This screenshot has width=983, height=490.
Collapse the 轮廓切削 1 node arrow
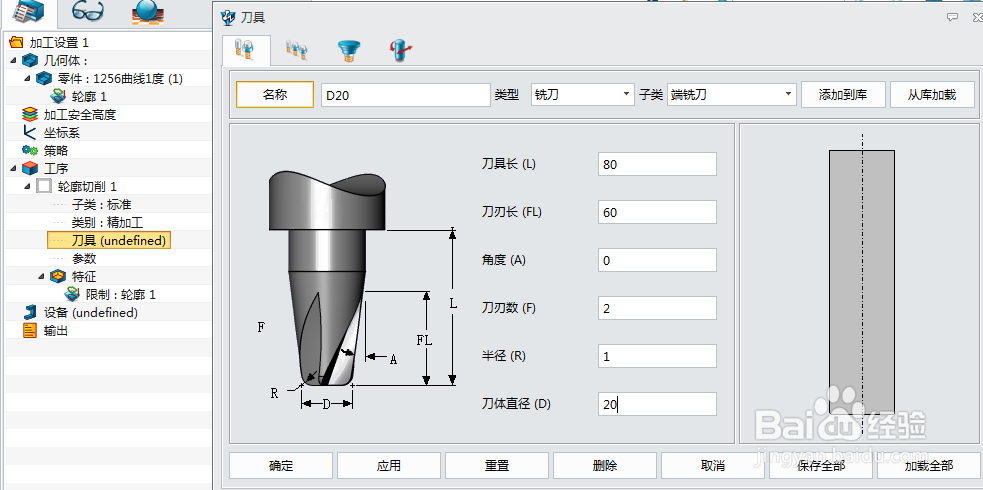[x=28, y=187]
